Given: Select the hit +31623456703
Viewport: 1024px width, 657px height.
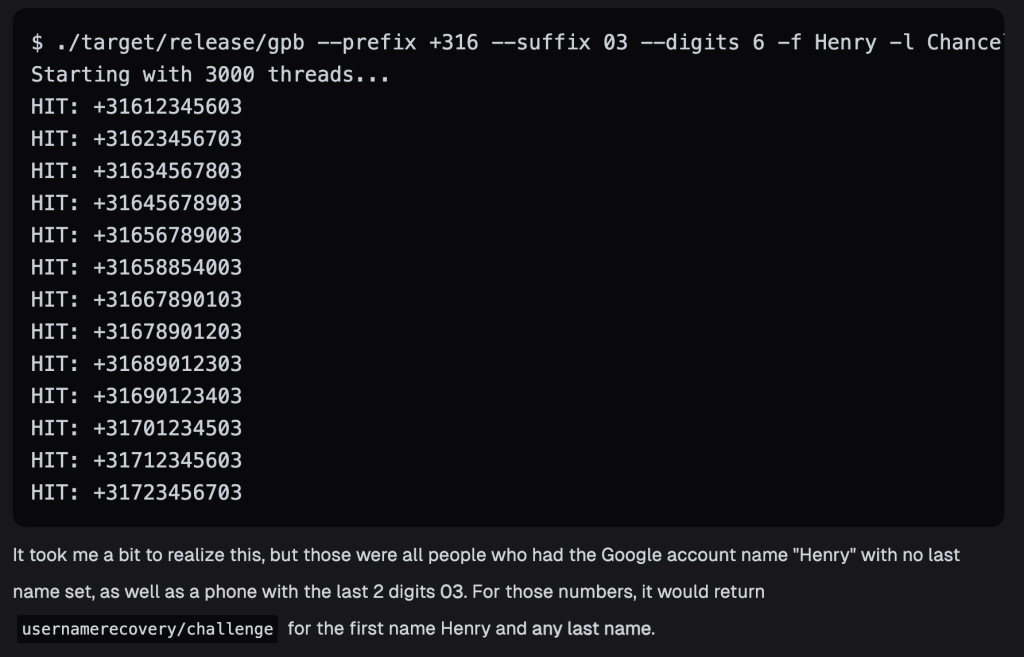Looking at the screenshot, I should [x=167, y=138].
